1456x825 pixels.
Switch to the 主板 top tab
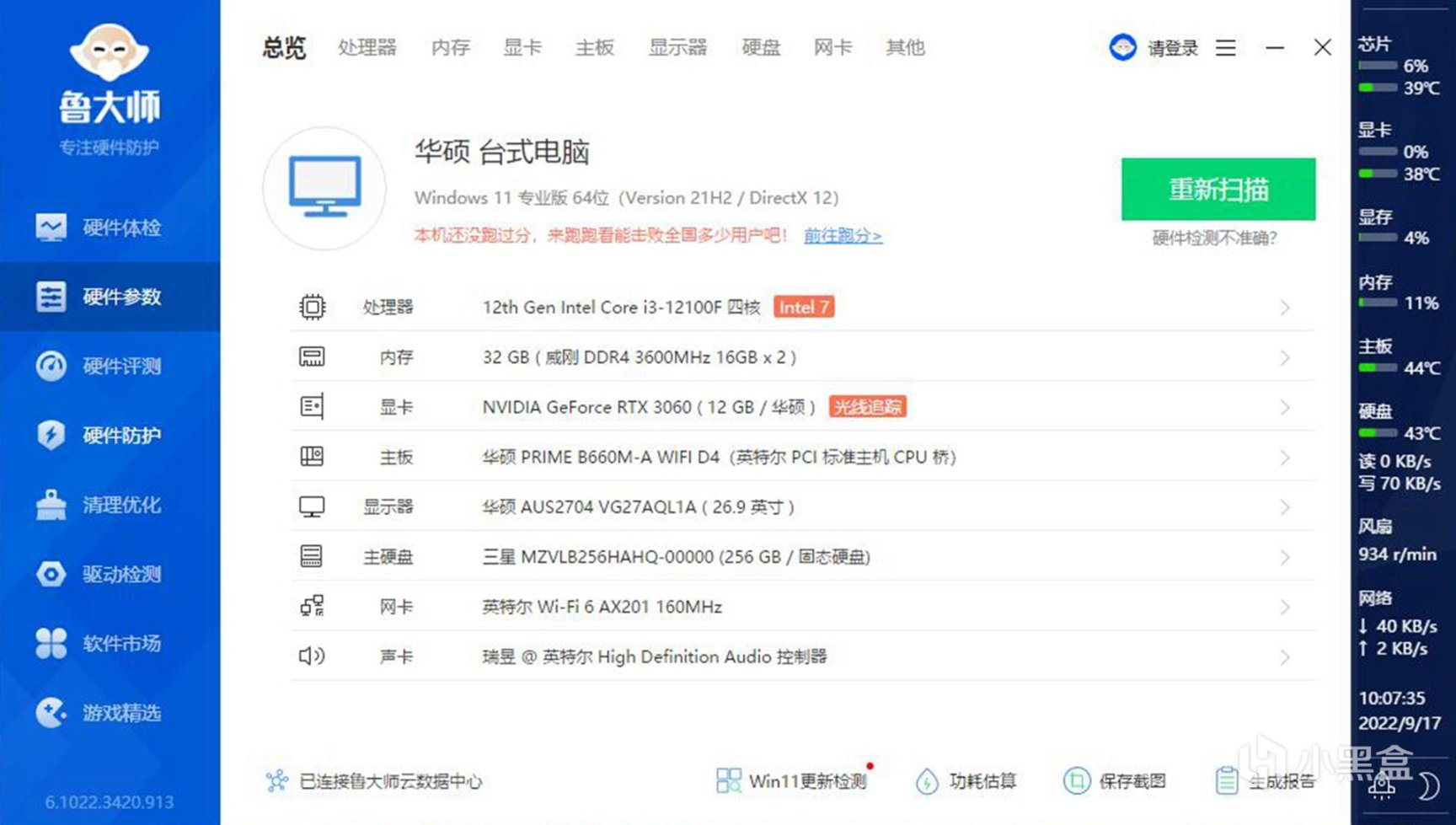pos(595,47)
